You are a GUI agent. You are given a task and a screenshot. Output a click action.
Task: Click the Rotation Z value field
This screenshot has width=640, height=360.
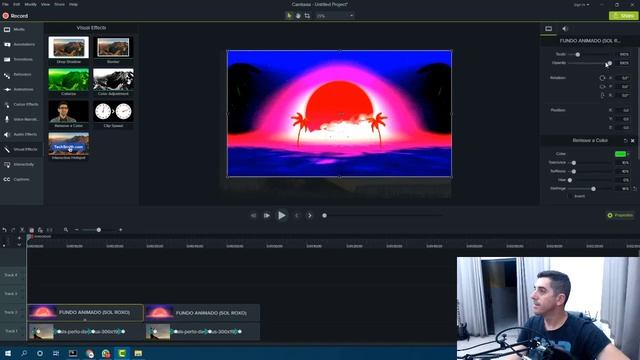(x=624, y=78)
